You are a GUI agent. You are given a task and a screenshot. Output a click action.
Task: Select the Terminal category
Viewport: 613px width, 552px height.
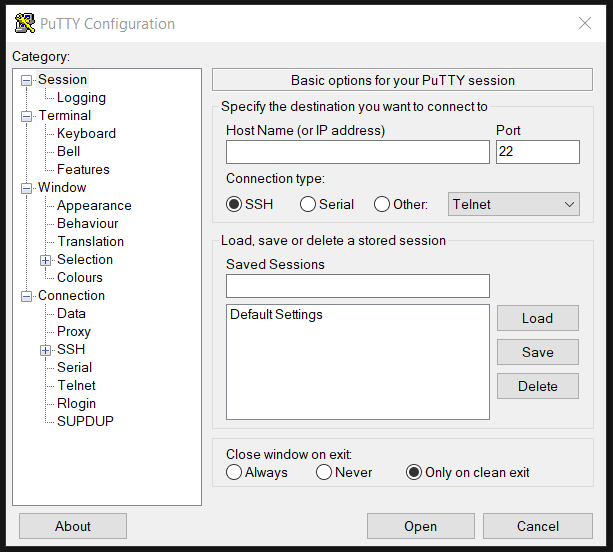(x=65, y=115)
